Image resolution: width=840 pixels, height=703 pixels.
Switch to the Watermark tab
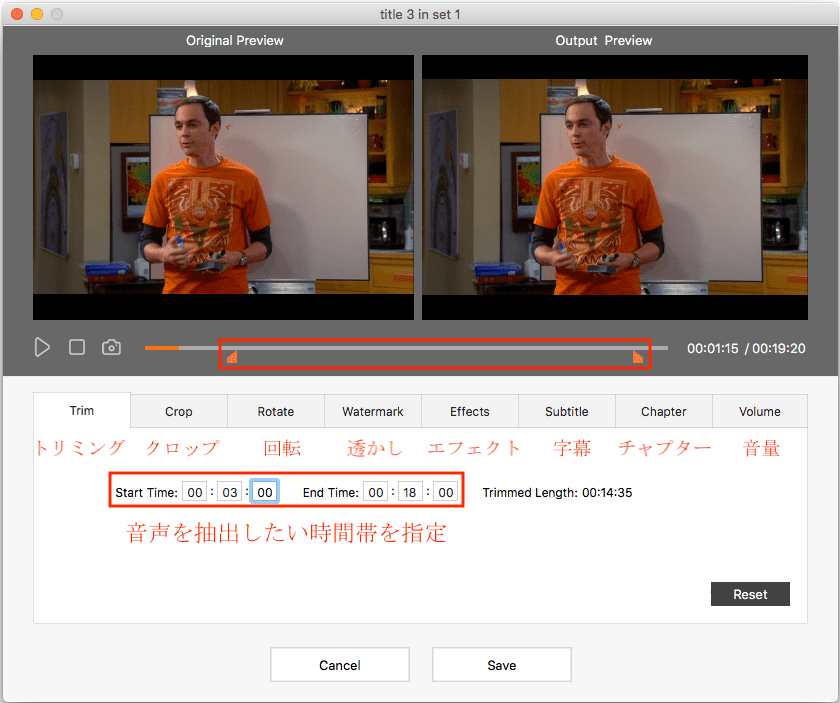point(373,412)
